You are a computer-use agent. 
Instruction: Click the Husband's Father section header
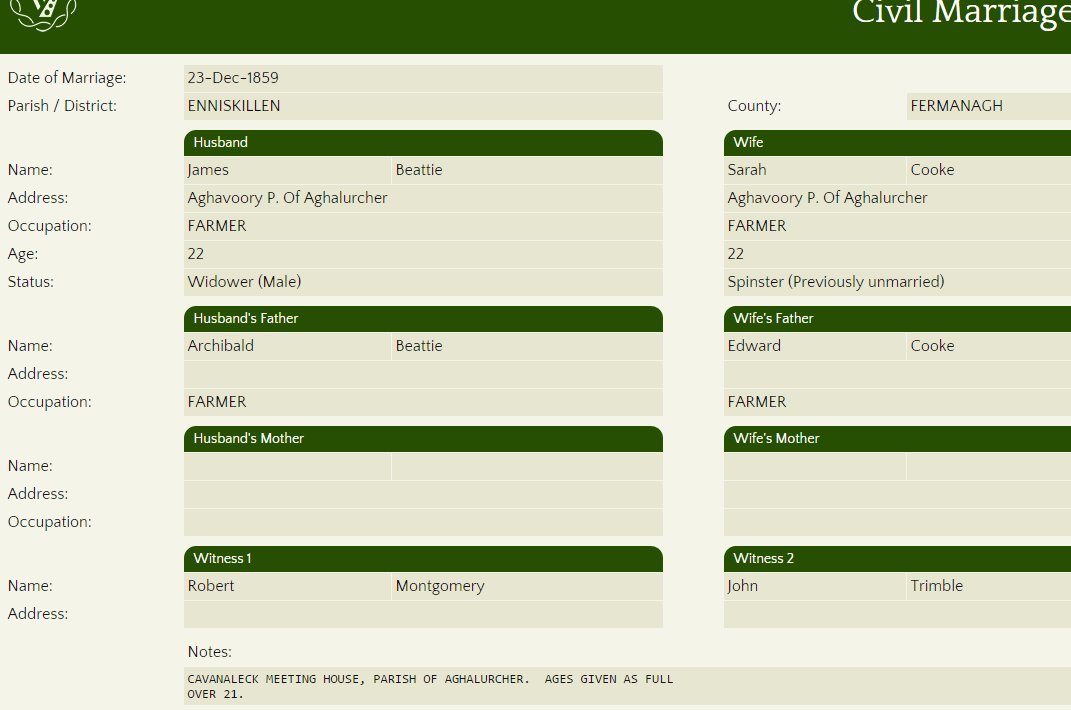(x=423, y=318)
